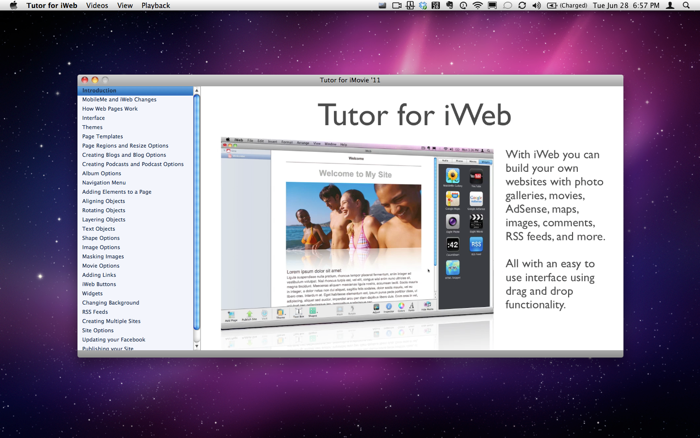Click the date and time clock
Image resolution: width=700 pixels, height=438 pixels.
626,5
